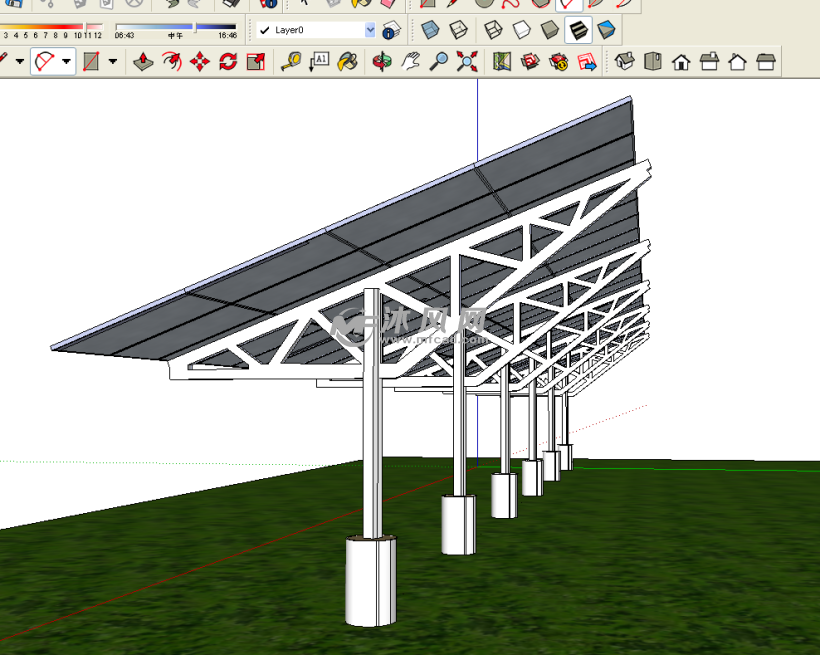Select the Paint Bucket tool

click(x=347, y=62)
